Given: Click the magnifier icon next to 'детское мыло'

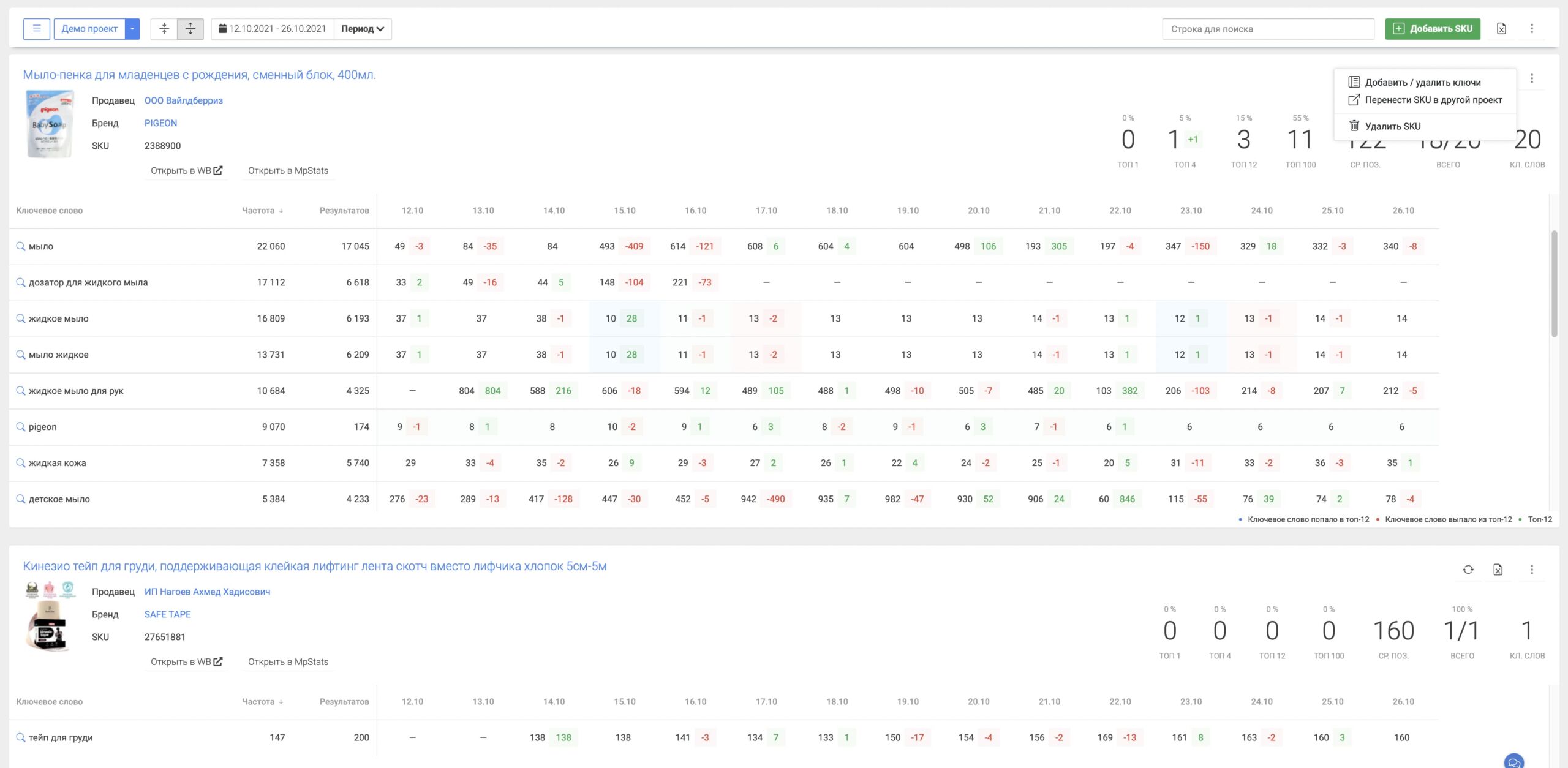Looking at the screenshot, I should tap(20, 499).
